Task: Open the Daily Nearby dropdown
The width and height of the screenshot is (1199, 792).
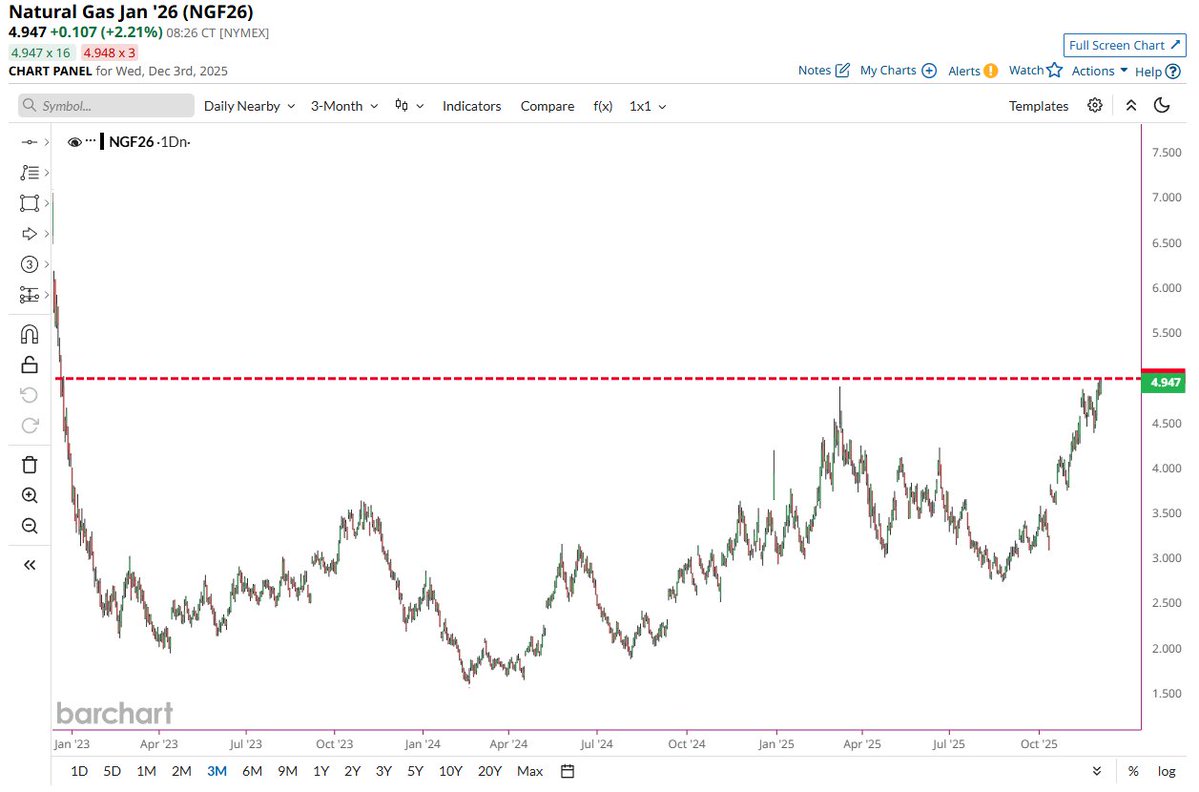Action: point(249,106)
